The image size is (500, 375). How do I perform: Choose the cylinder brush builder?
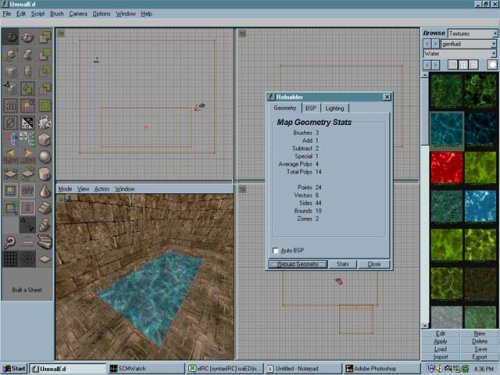tap(44, 174)
